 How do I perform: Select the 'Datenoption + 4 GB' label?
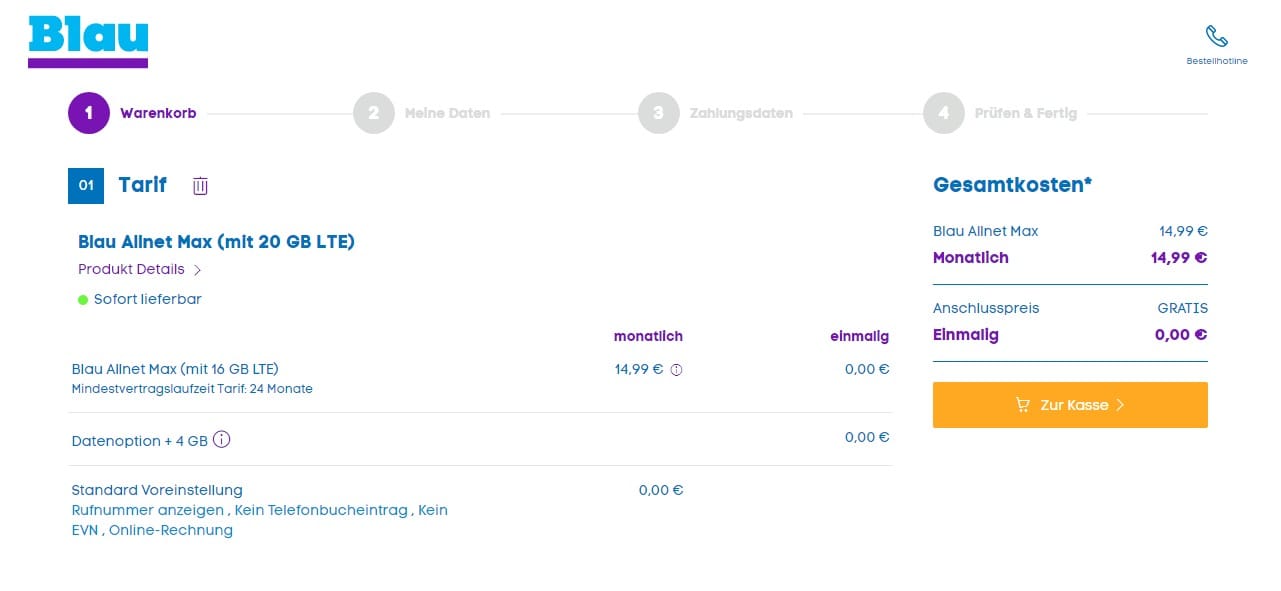[140, 440]
